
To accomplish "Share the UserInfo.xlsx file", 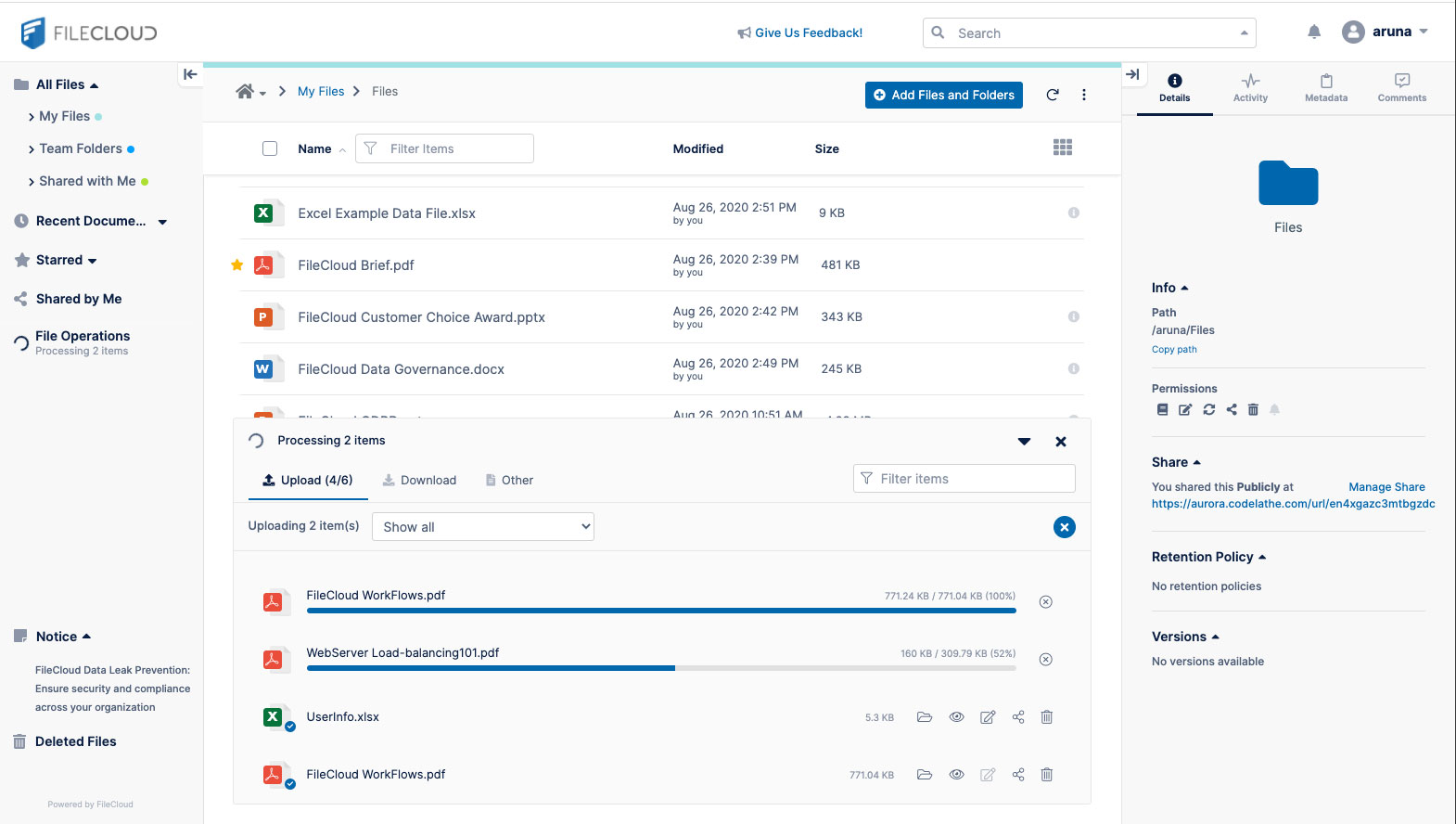I will click(1018, 717).
